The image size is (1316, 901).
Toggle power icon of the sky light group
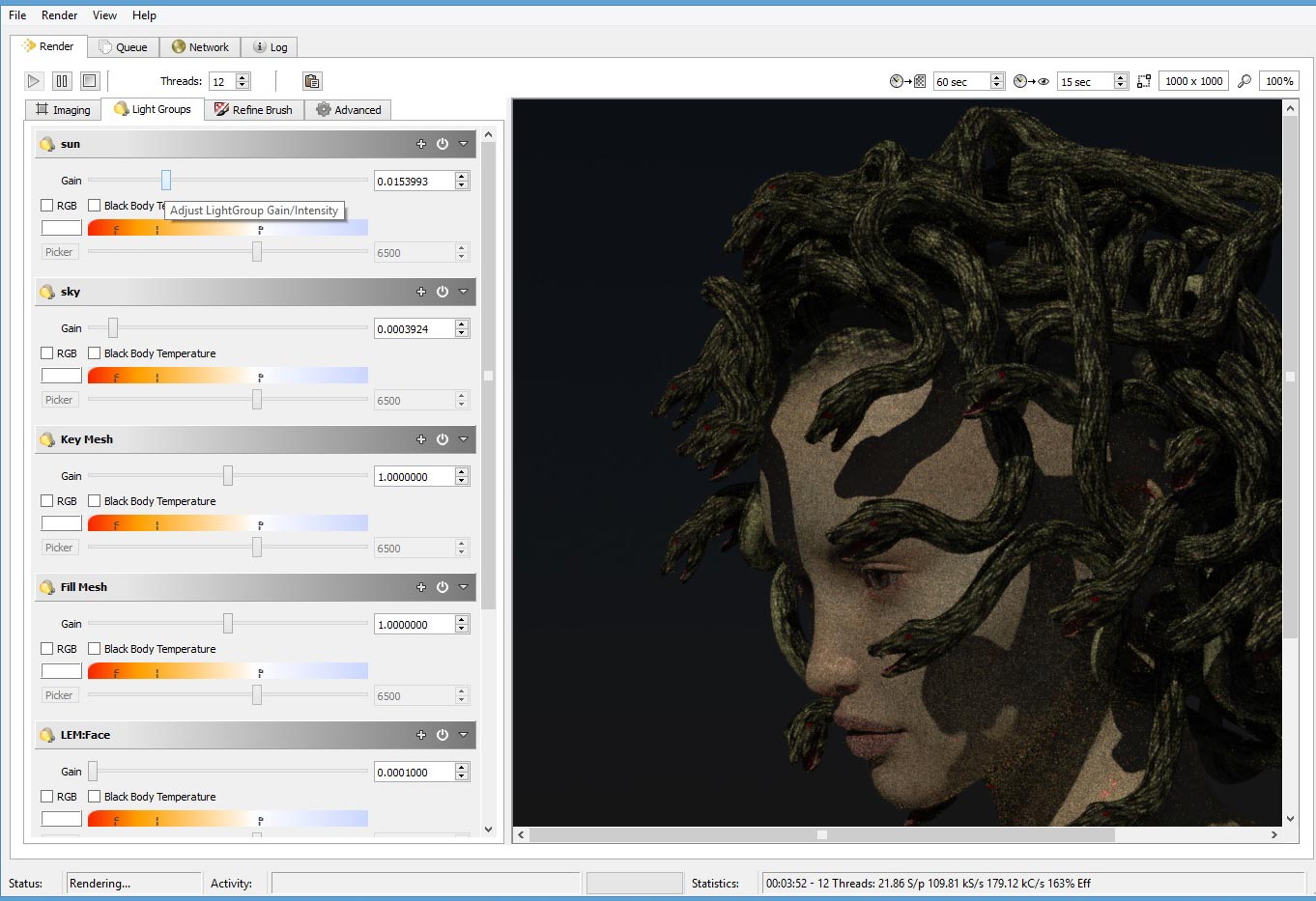443,292
